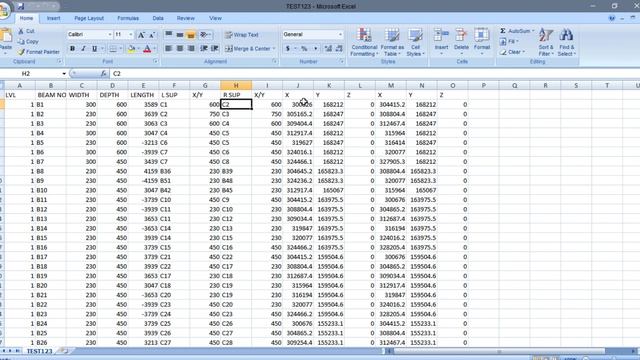
Task: Click Decrease Decimal icon
Action: [339, 49]
